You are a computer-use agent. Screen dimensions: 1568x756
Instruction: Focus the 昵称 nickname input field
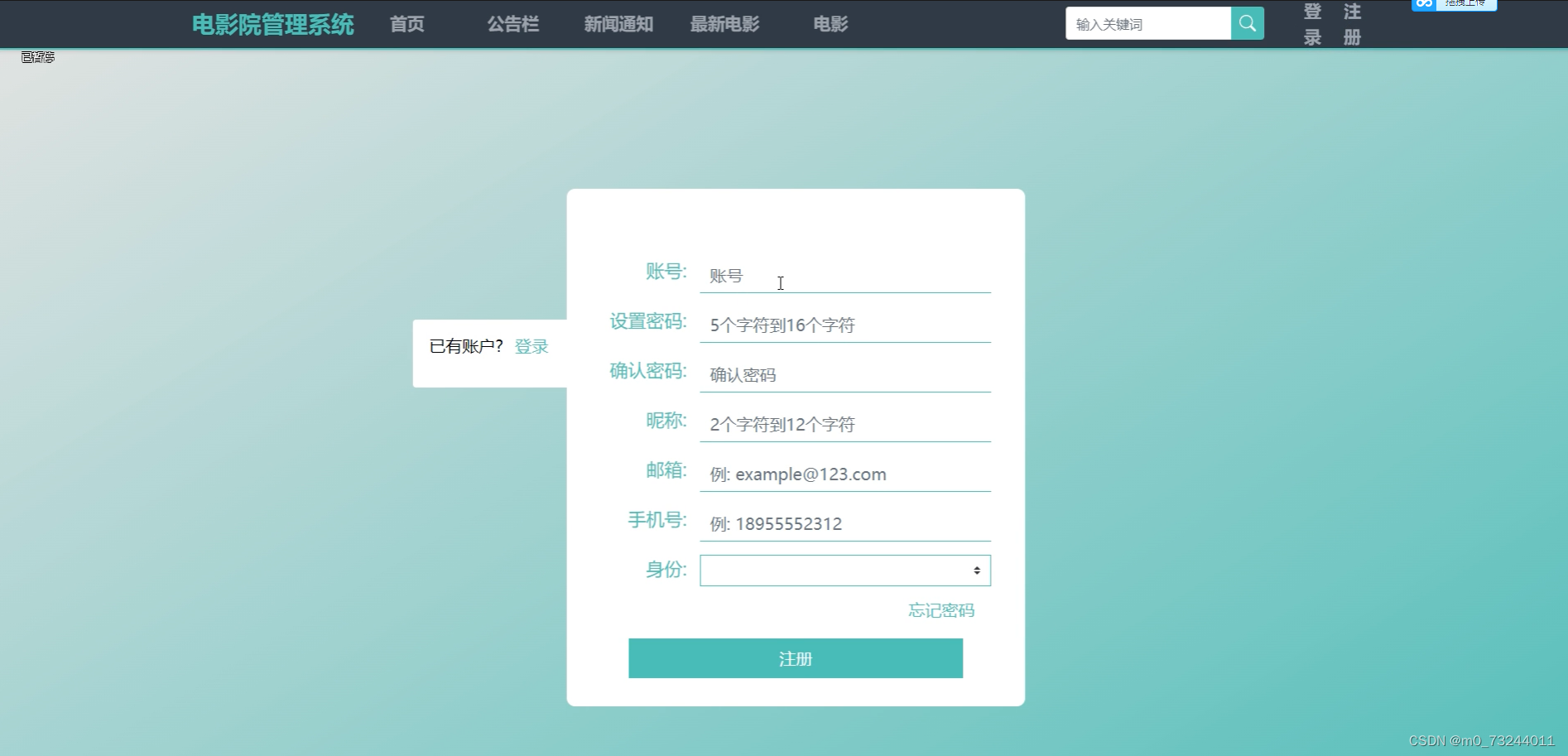845,425
